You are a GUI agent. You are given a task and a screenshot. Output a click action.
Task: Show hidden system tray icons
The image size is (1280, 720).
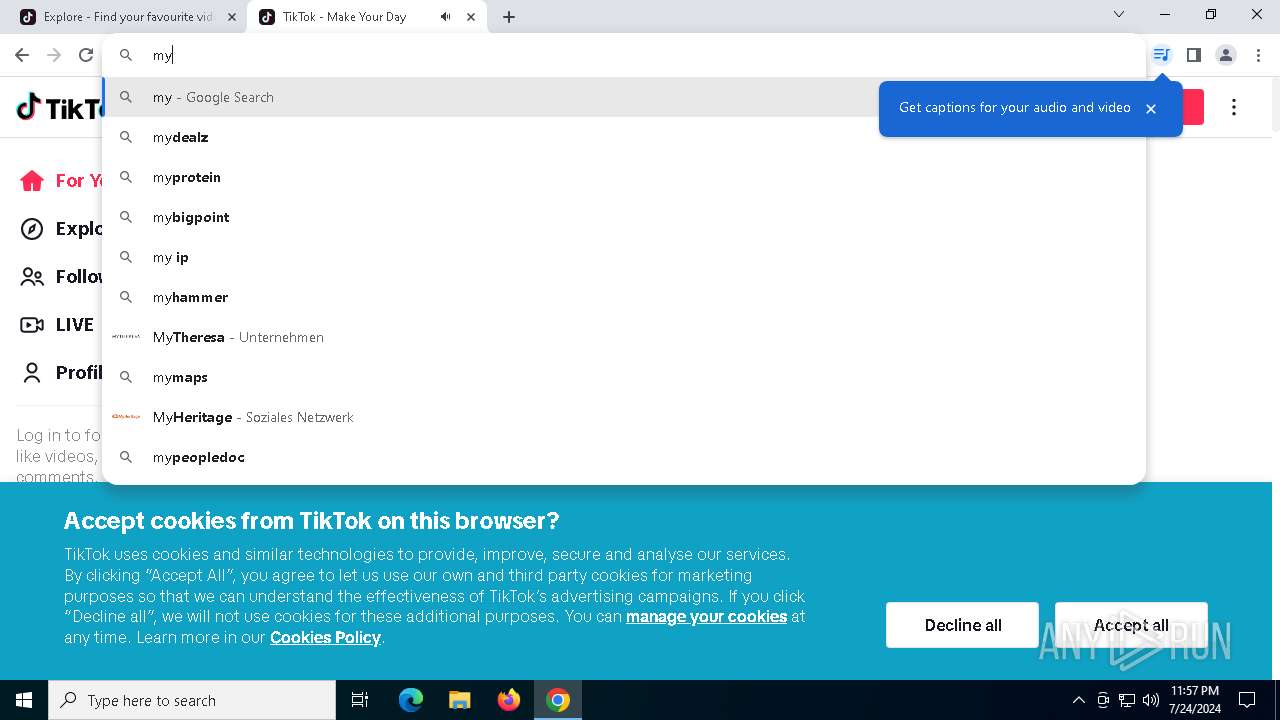coord(1078,700)
